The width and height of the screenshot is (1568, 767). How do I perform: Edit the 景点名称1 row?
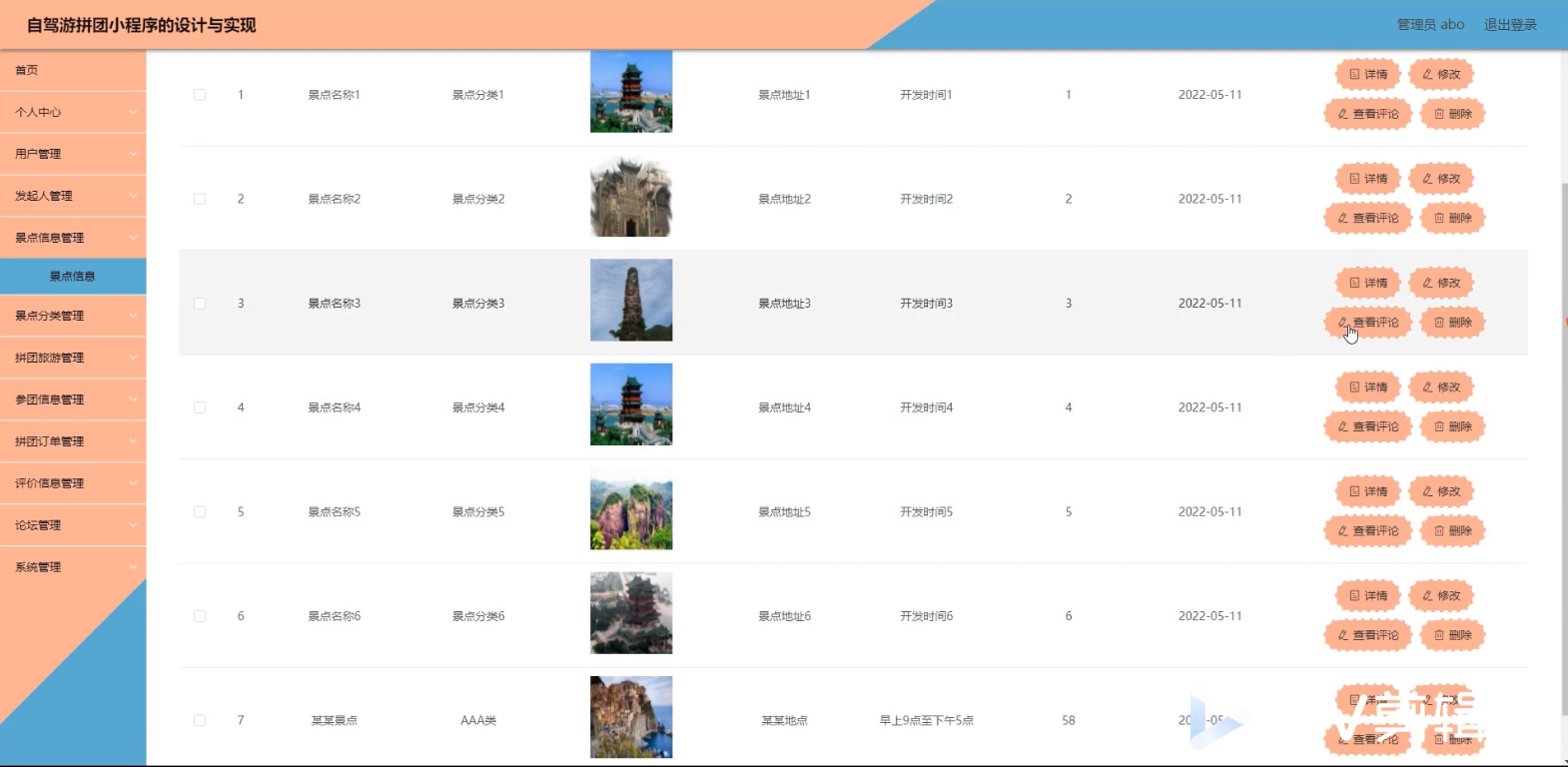point(1441,74)
